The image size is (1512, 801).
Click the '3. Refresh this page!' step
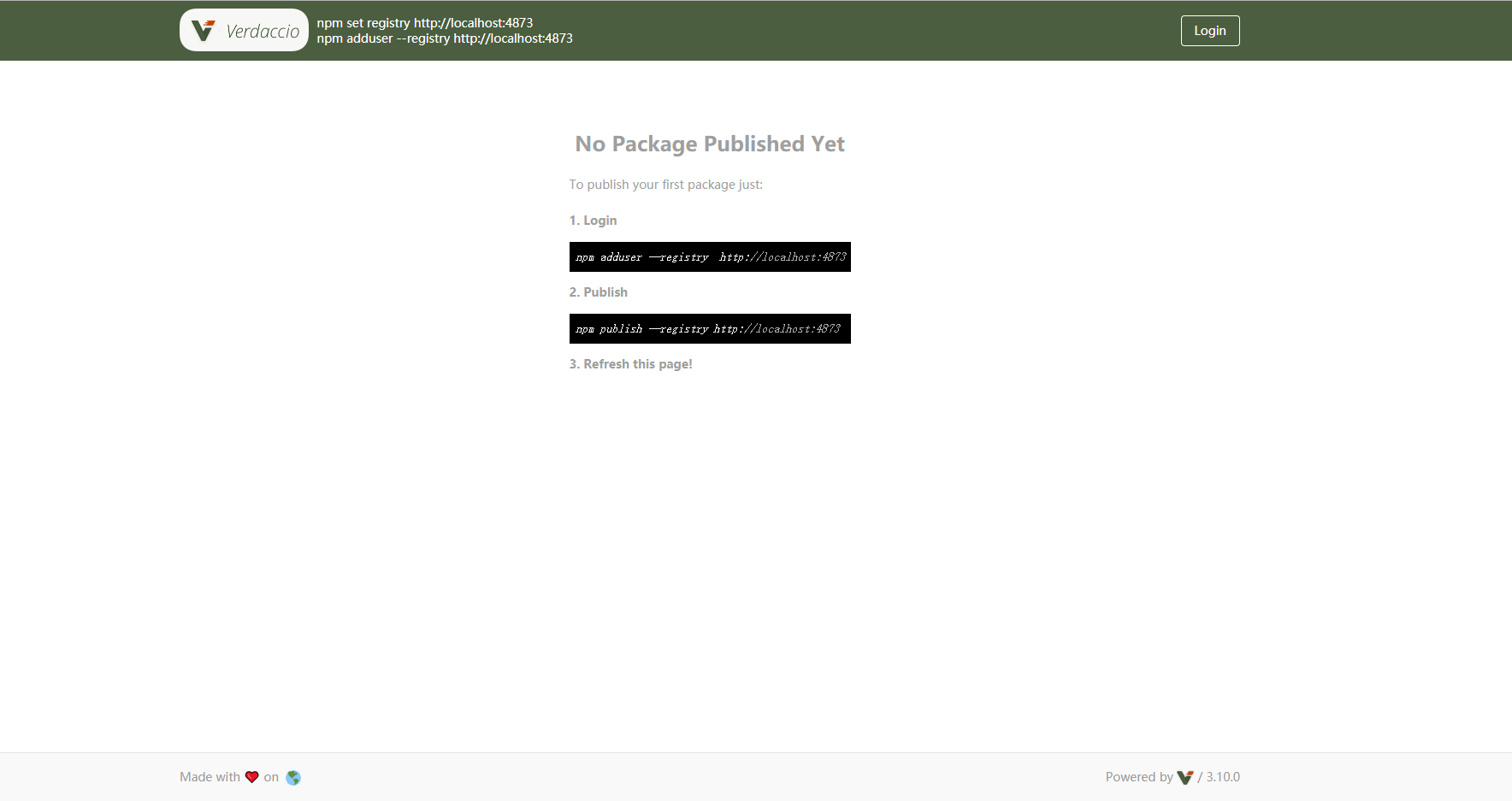click(x=631, y=364)
